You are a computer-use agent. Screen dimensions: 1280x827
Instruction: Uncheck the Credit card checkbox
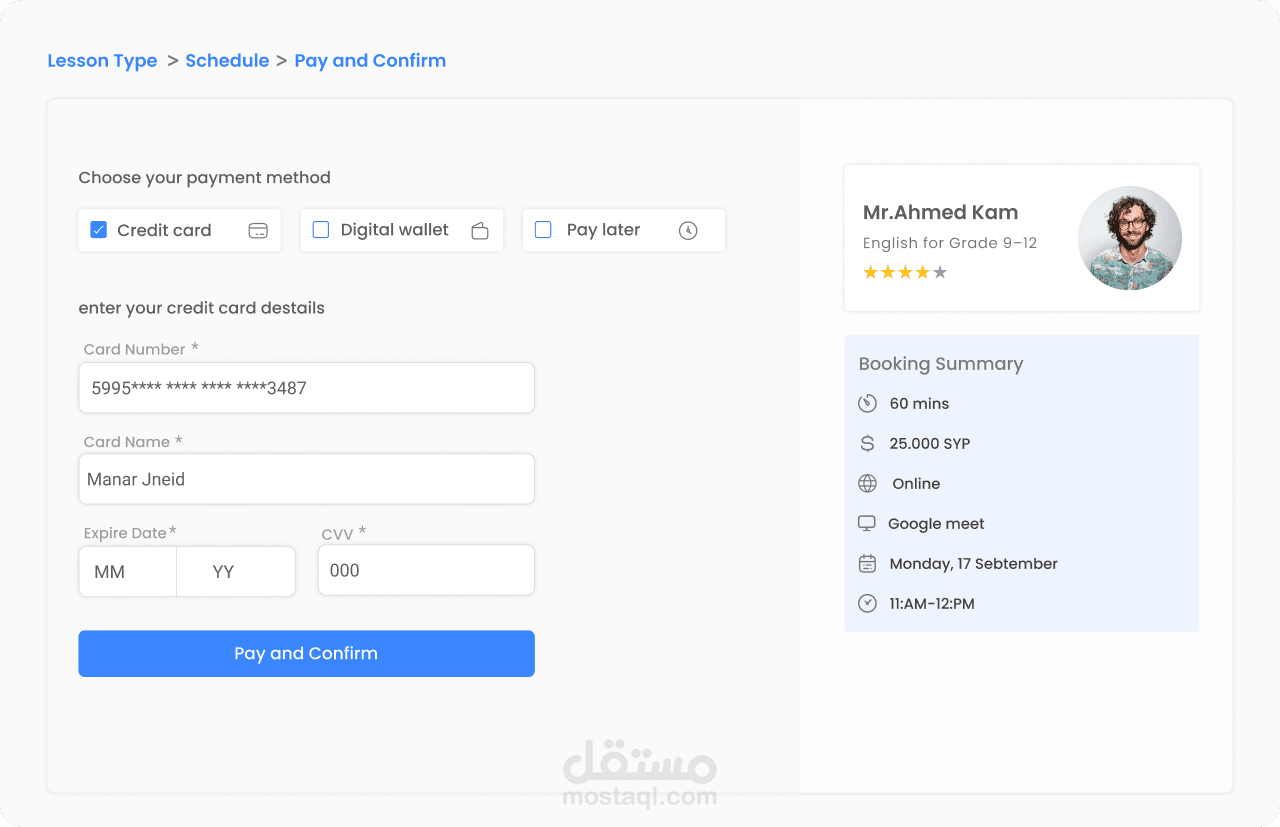click(99, 230)
